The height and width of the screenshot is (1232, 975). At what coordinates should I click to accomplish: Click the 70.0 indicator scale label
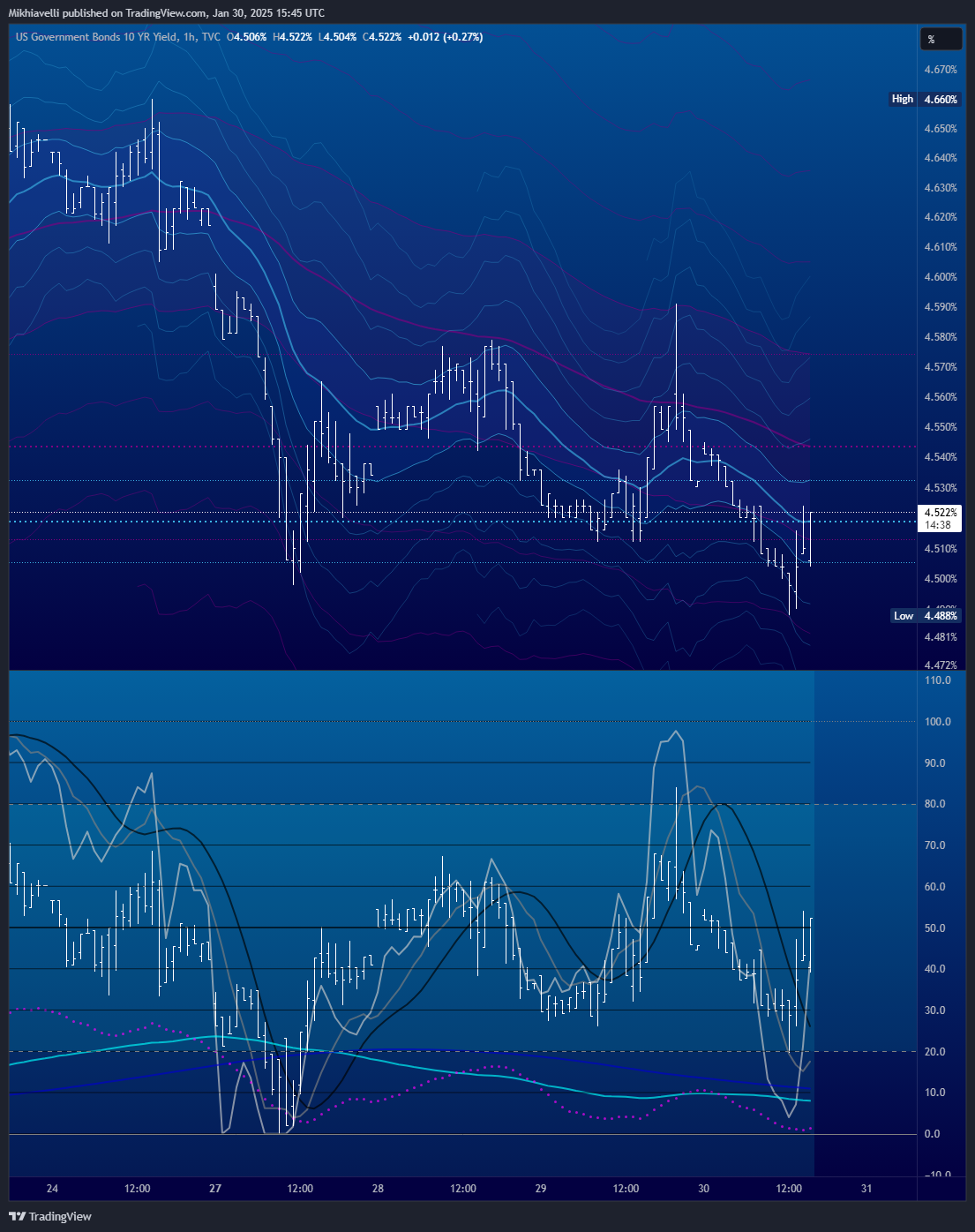click(937, 845)
